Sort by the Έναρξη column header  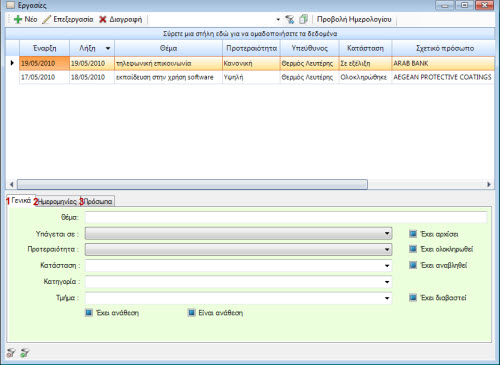tap(44, 48)
